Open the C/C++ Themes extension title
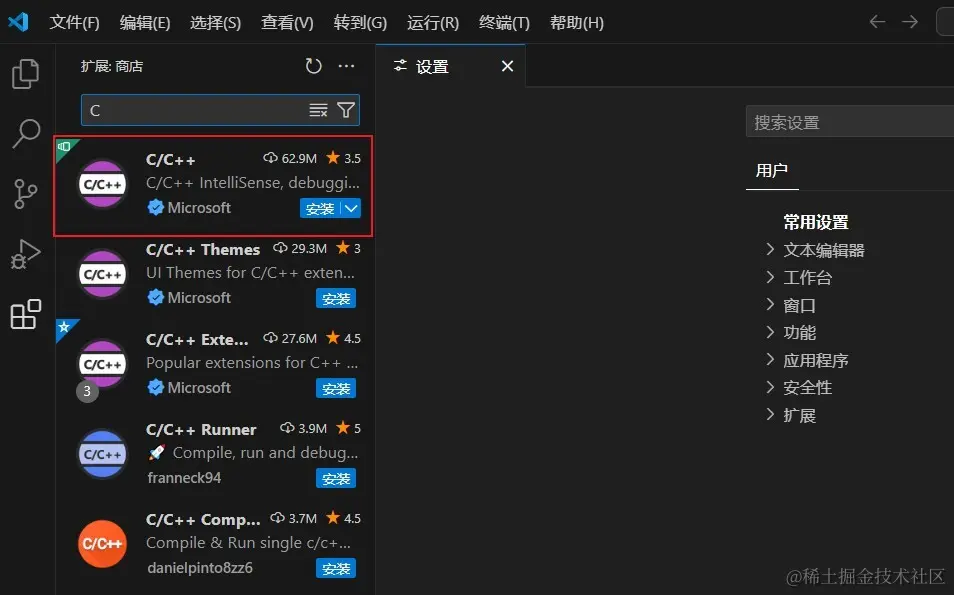This screenshot has height=595, width=954. (x=203, y=249)
